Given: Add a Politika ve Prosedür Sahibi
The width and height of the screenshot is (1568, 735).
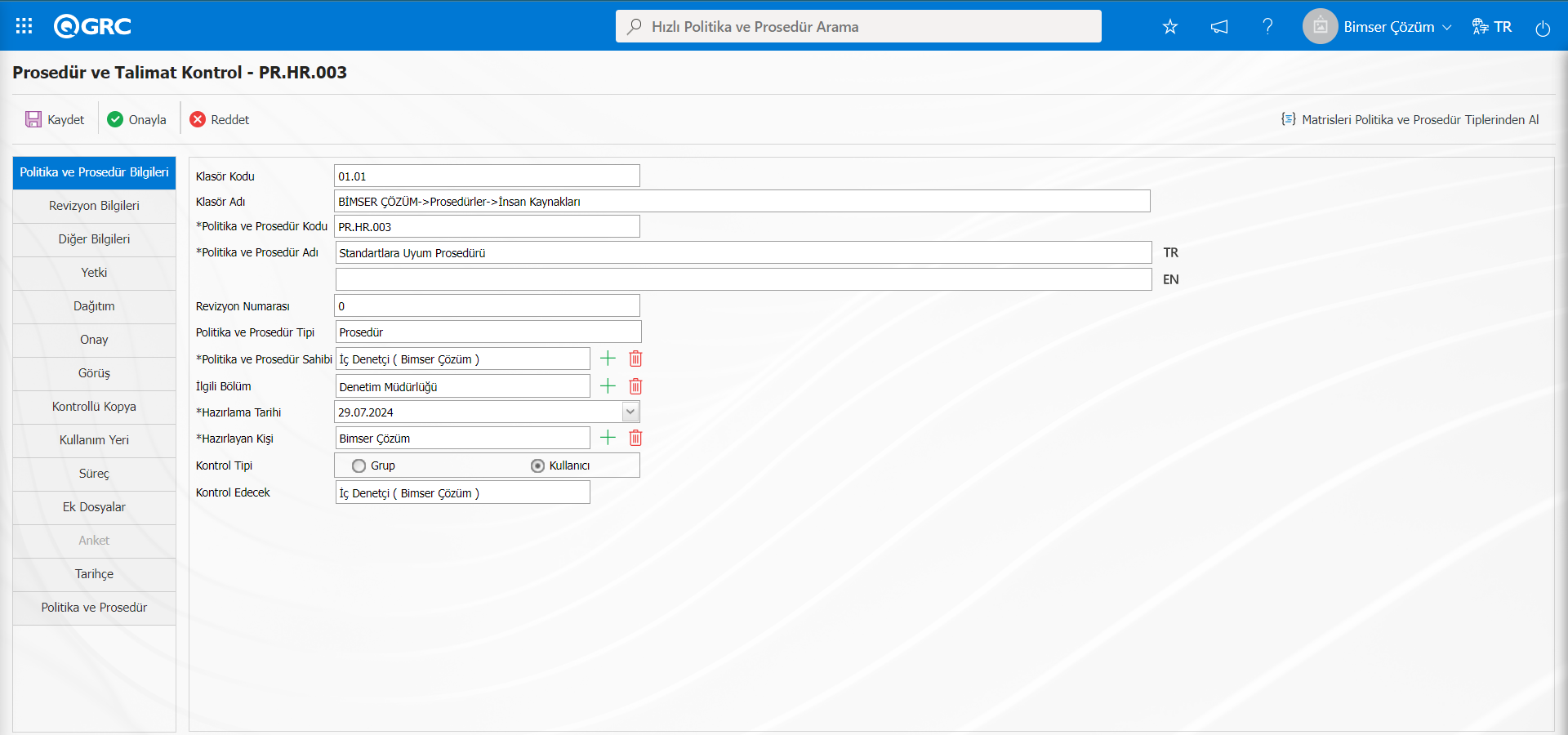Looking at the screenshot, I should click(x=608, y=359).
